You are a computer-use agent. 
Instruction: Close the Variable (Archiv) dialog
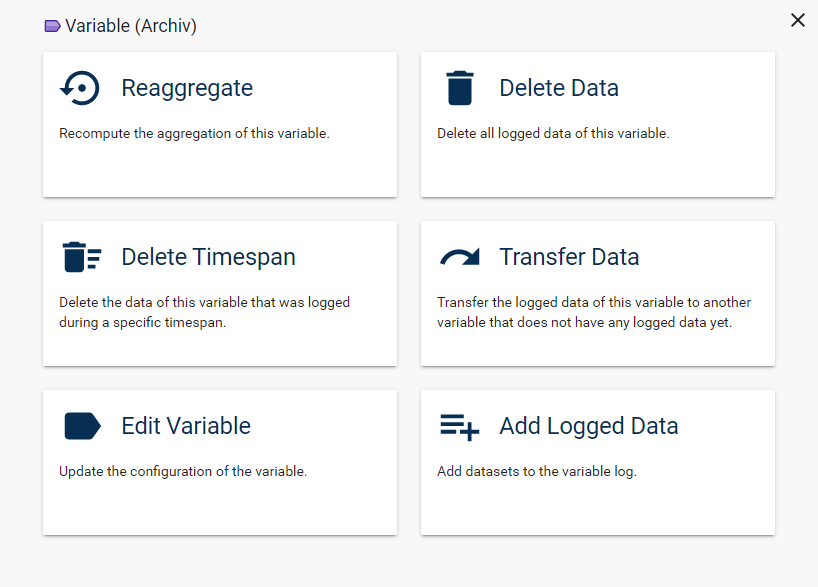tap(797, 20)
